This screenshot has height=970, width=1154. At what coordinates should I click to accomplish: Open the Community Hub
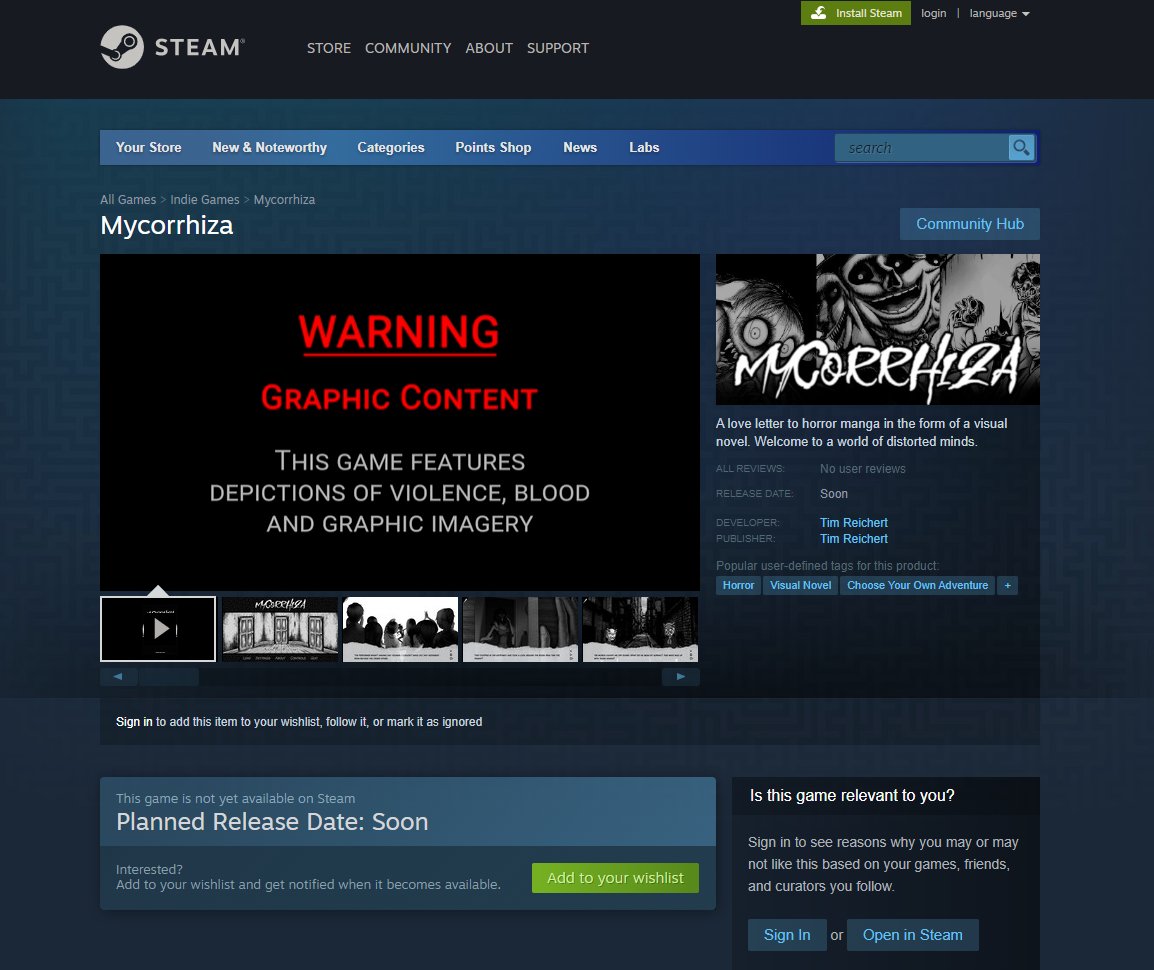tap(970, 224)
